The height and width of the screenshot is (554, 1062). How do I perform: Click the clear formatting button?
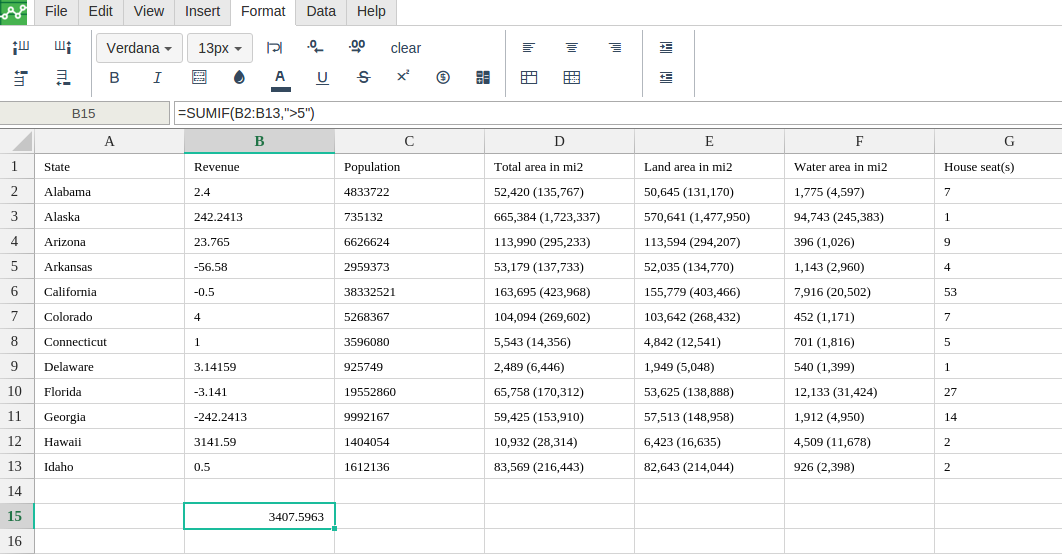point(405,48)
